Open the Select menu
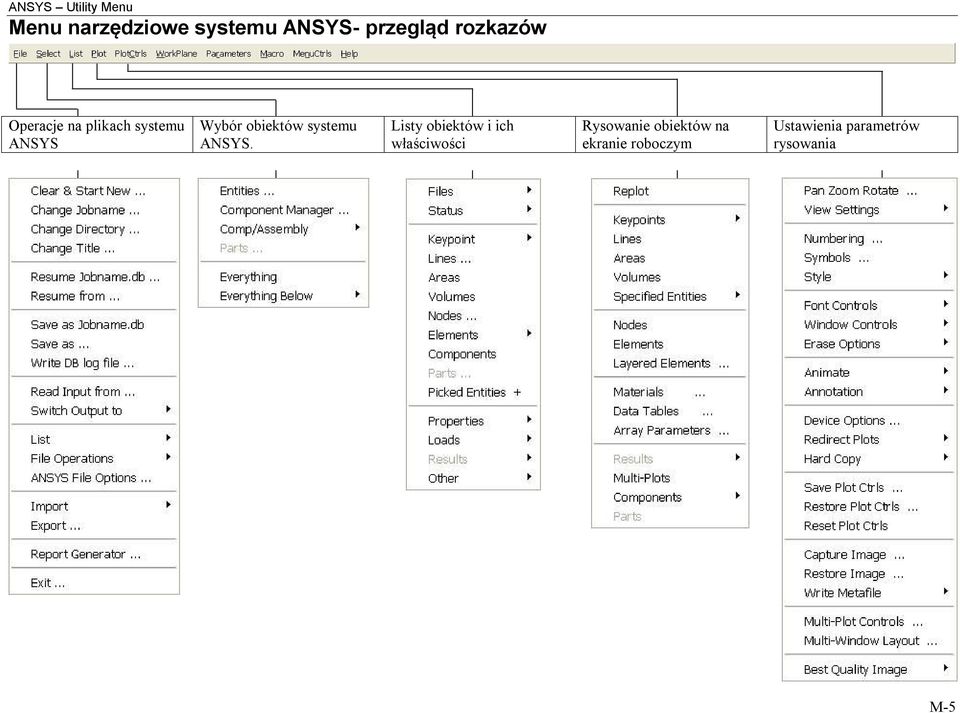The image size is (960, 713). pyautogui.click(x=48, y=54)
